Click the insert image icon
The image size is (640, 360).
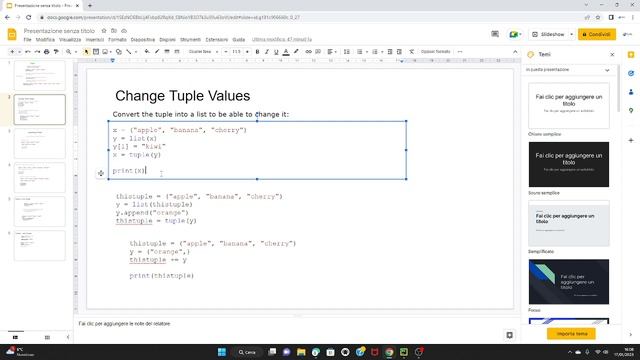105,52
